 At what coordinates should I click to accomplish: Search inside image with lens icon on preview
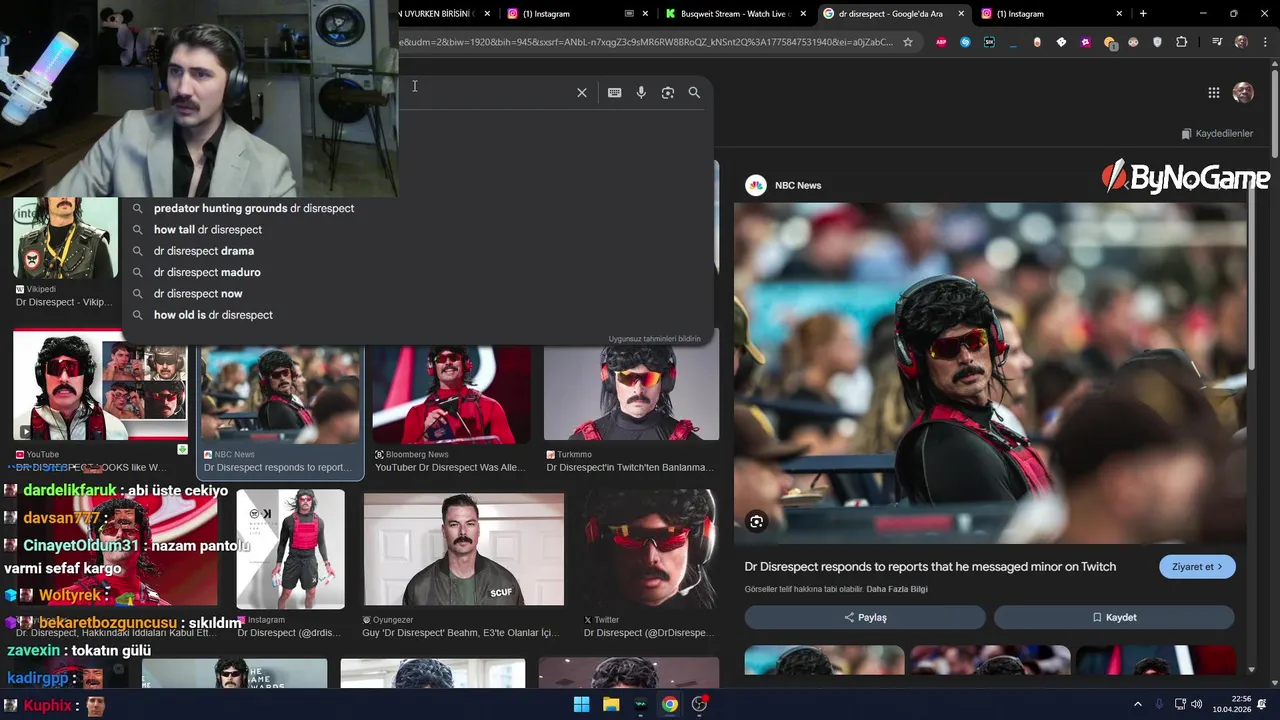[x=757, y=521]
